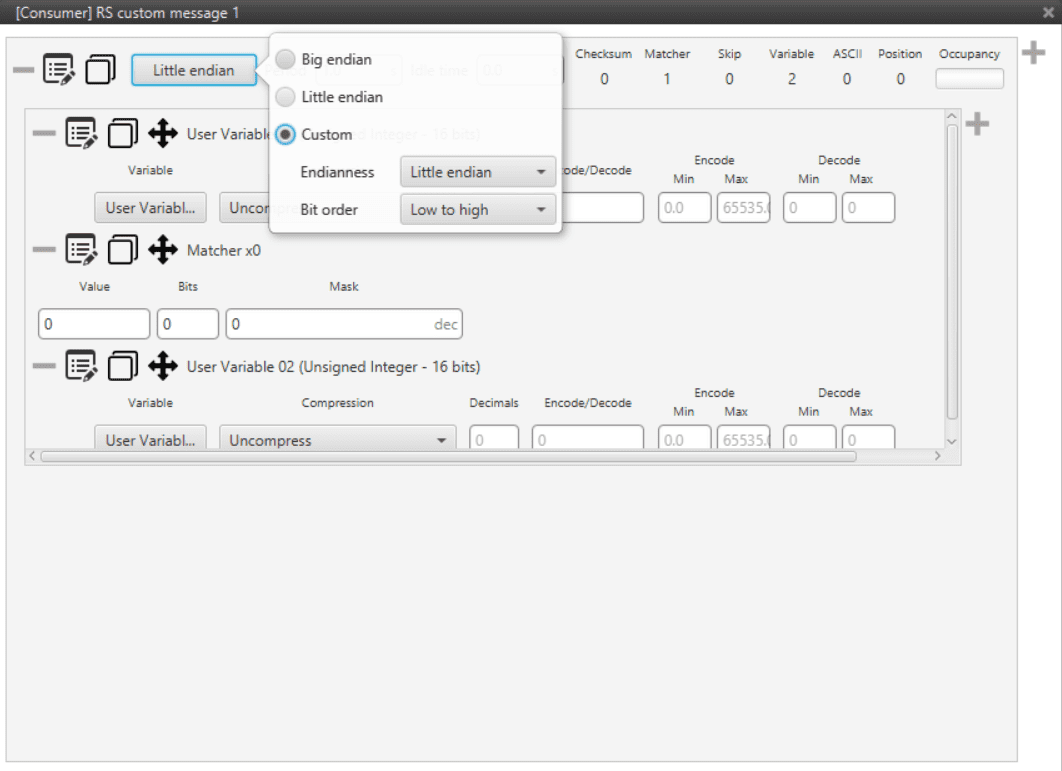The width and height of the screenshot is (1062, 771).
Task: Click Encode/Decode field of first User Variable
Action: 603,208
